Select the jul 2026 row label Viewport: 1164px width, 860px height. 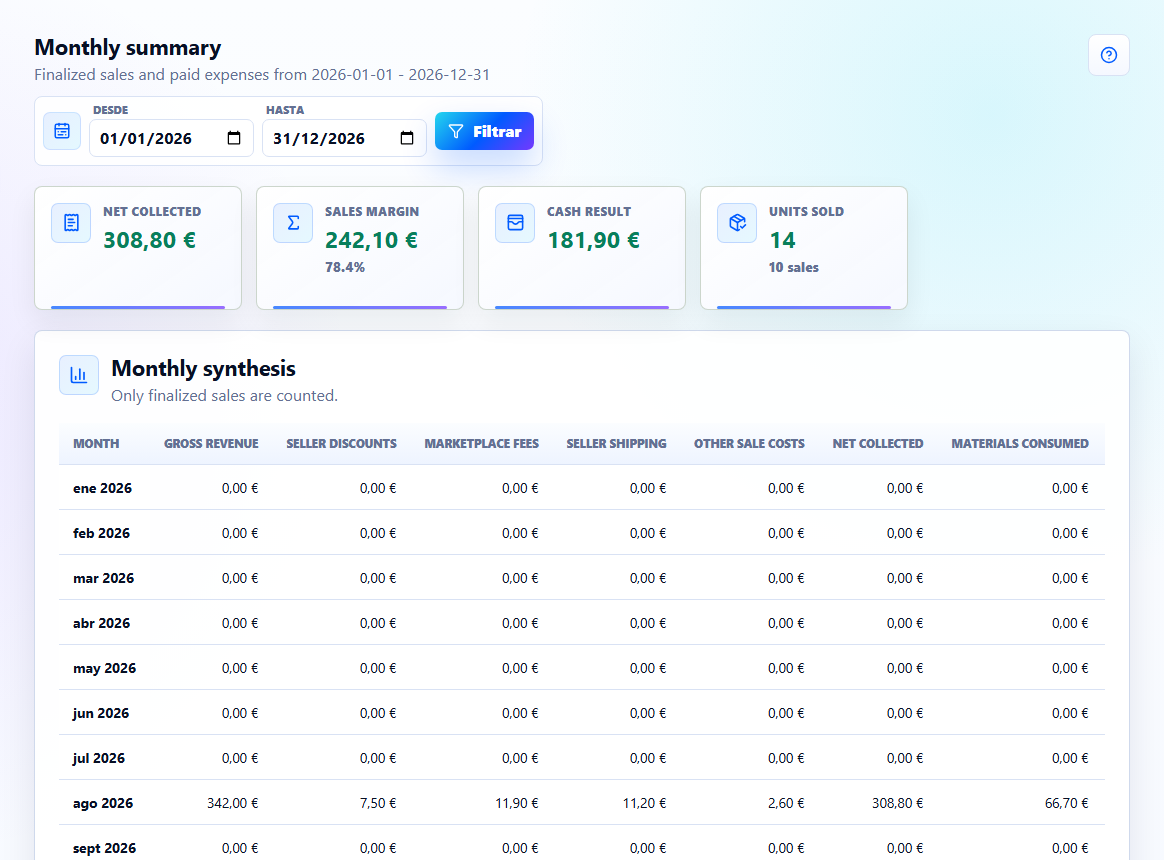99,758
